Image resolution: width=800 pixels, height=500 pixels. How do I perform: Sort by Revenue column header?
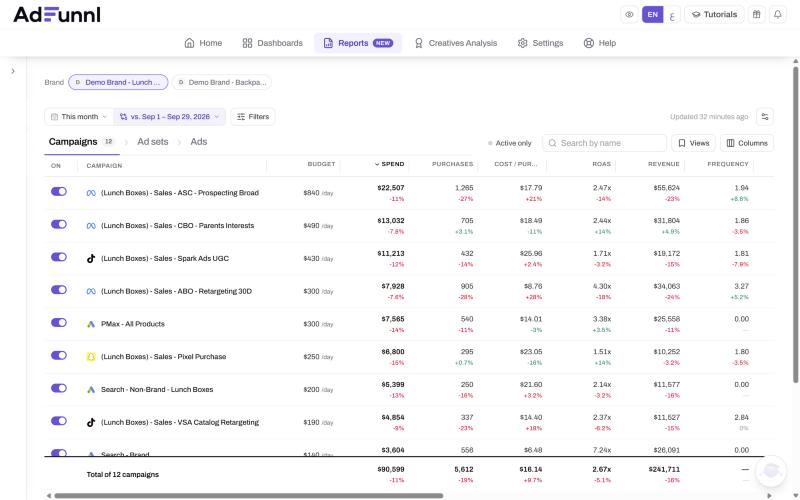664,164
